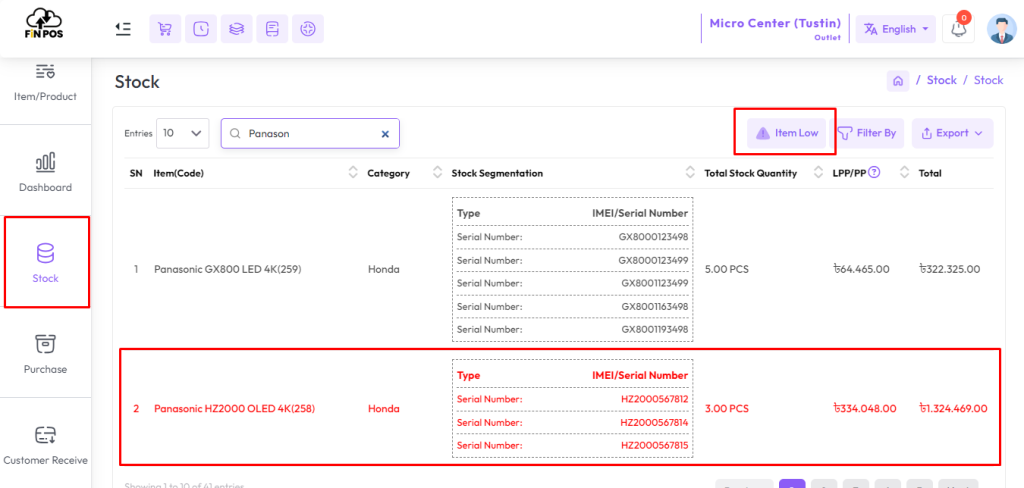Click serial number HZ2000567812
Viewport: 1024px width, 488px height.
pos(654,399)
